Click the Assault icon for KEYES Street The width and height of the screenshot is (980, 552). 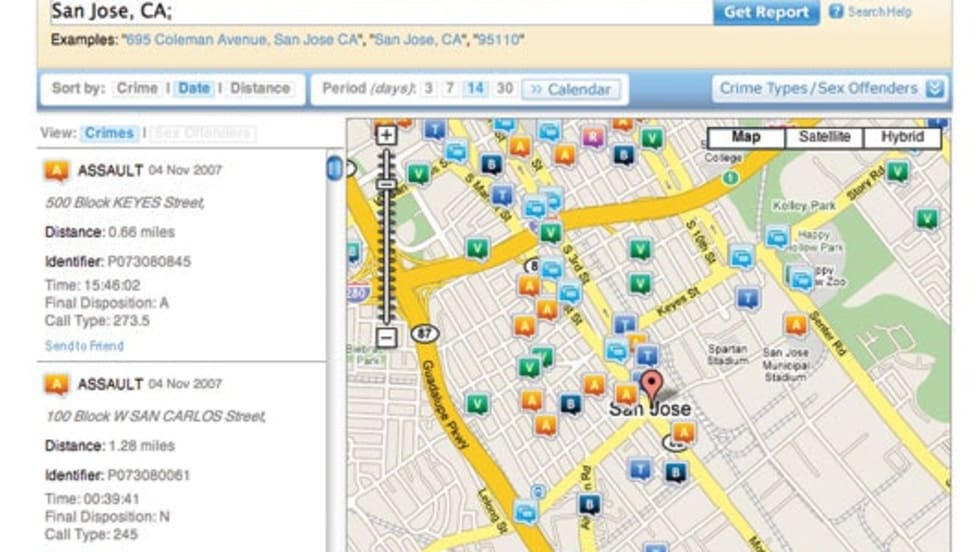pyautogui.click(x=57, y=171)
